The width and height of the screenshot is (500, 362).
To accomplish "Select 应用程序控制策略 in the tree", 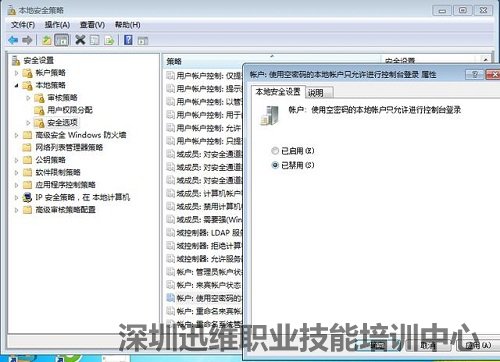I will coord(65,185).
